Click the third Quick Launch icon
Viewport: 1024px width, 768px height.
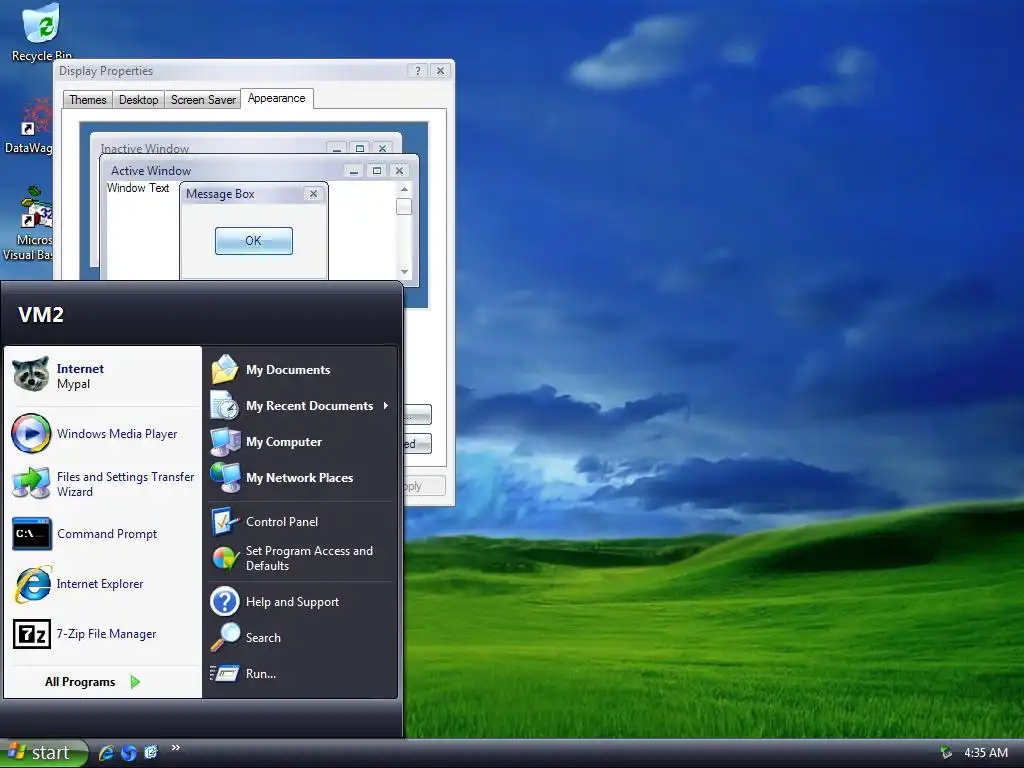point(151,752)
